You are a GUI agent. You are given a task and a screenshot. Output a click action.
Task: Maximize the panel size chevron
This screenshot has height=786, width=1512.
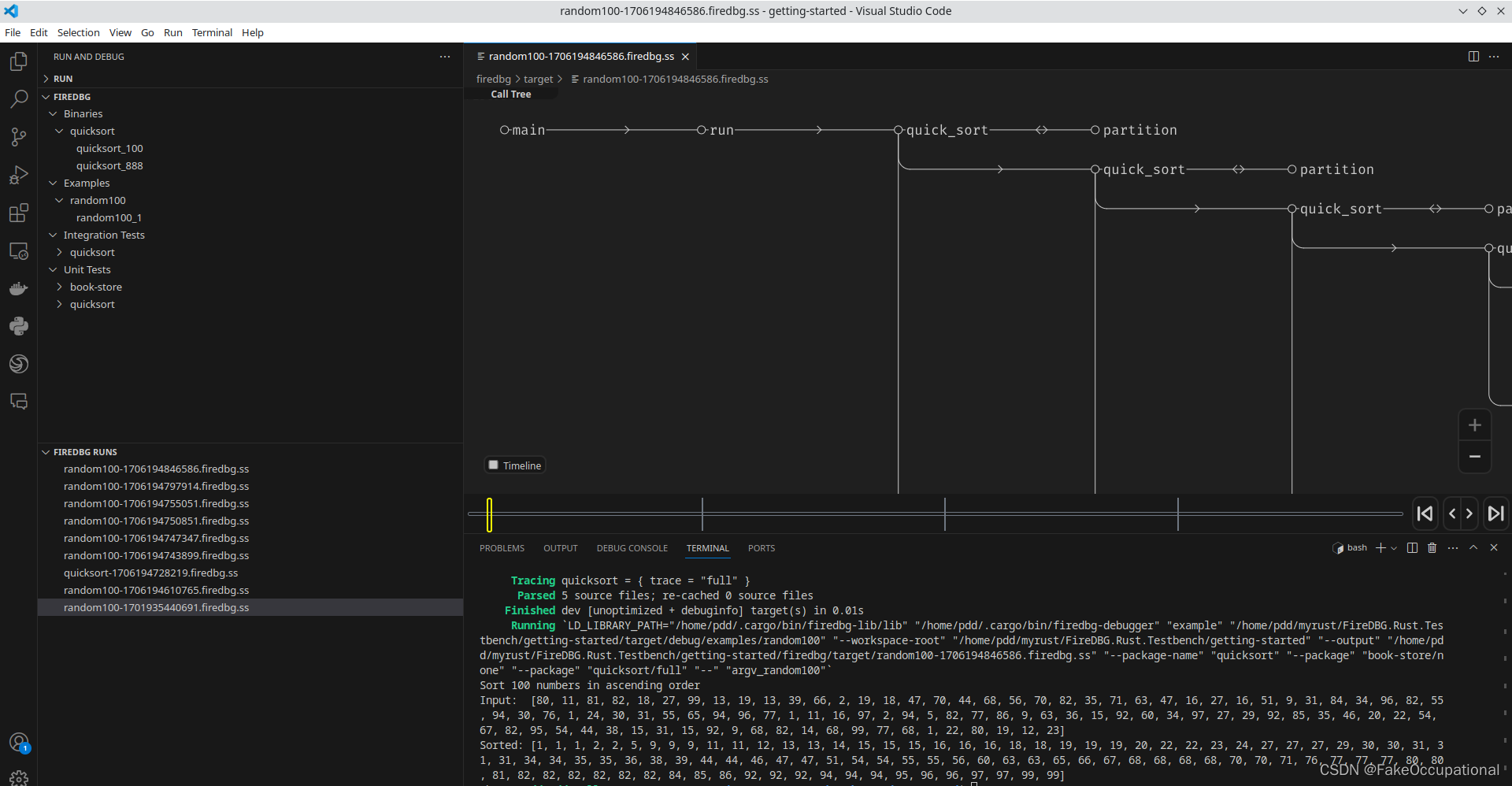(x=1473, y=548)
